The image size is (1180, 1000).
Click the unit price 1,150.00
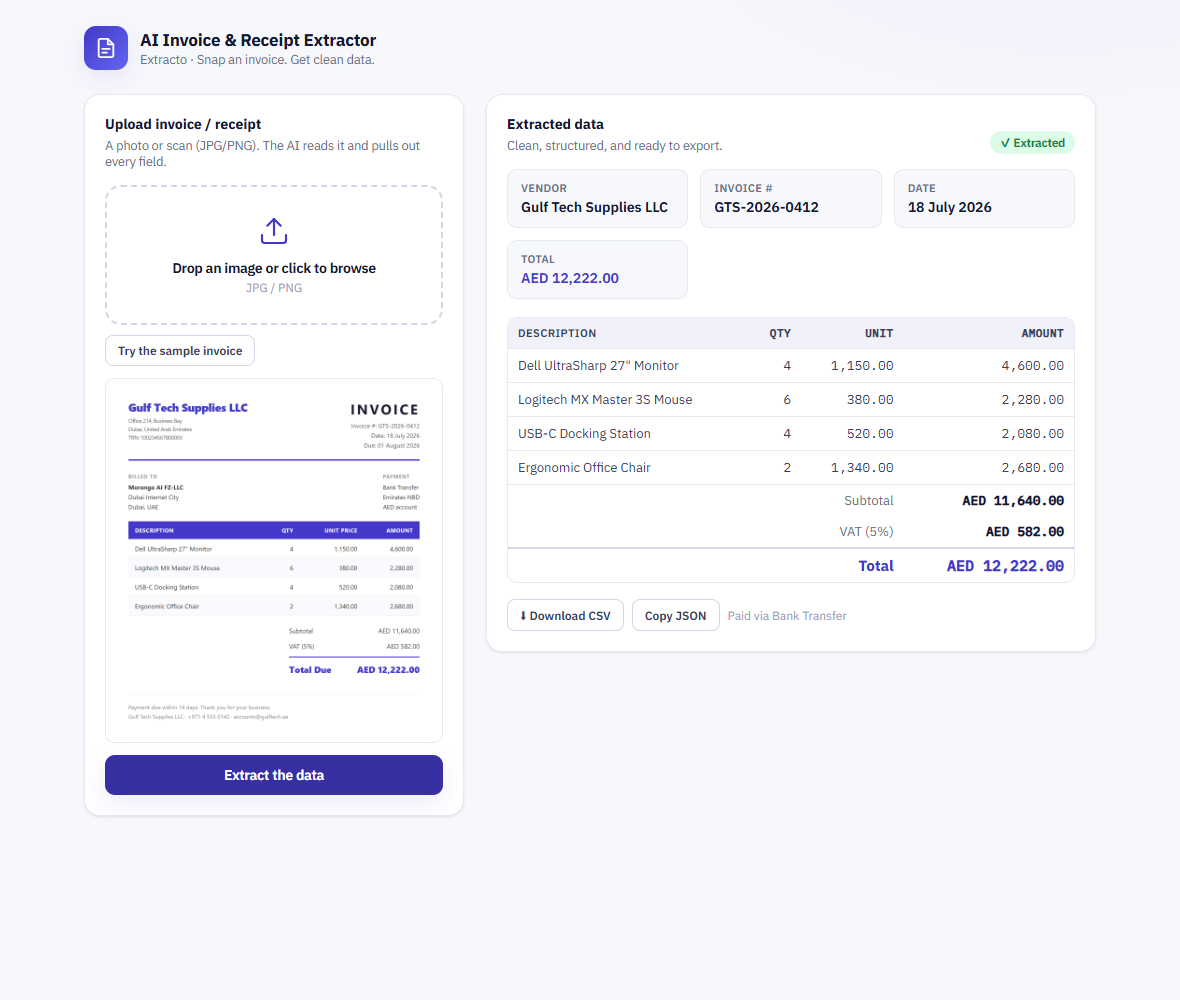pos(862,366)
